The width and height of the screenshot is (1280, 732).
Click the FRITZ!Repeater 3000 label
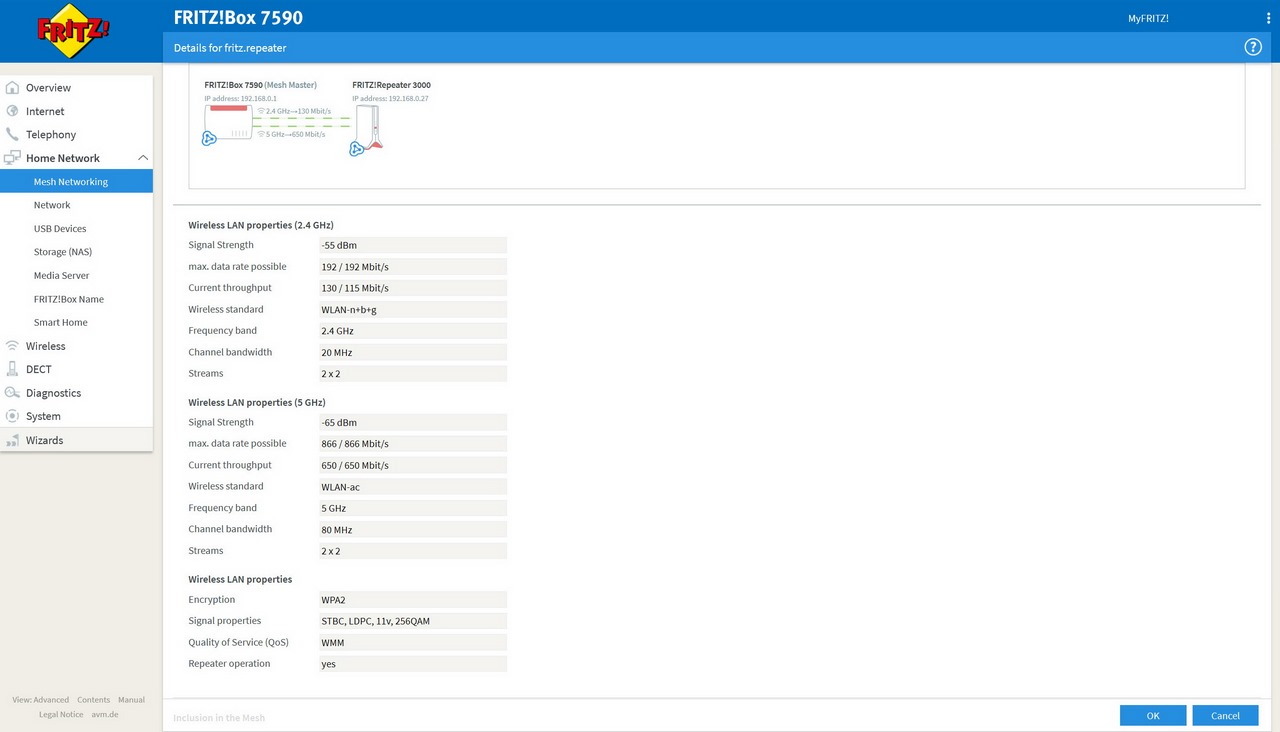tap(392, 85)
